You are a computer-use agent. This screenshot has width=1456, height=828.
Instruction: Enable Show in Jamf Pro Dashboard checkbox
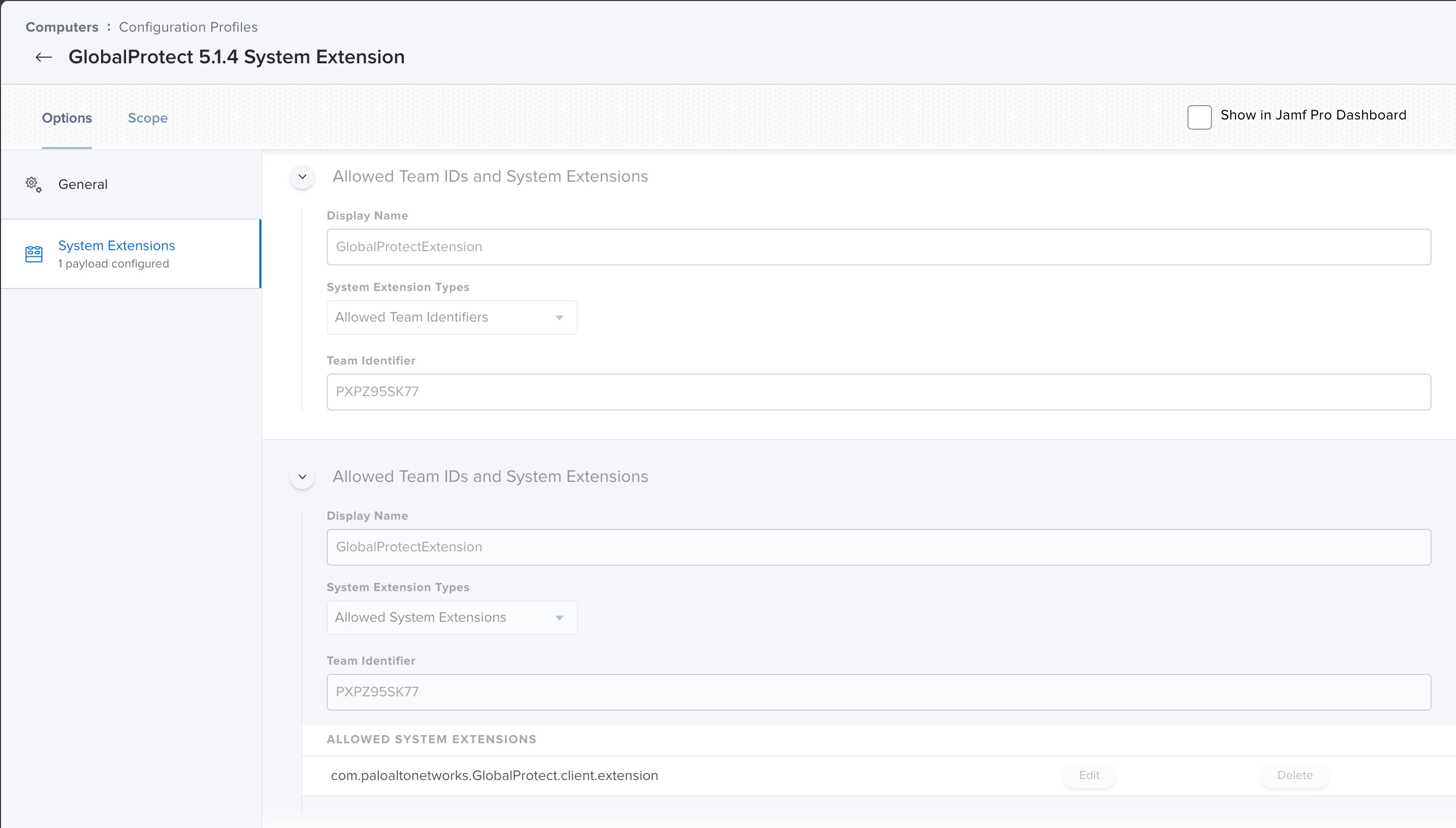point(1200,117)
